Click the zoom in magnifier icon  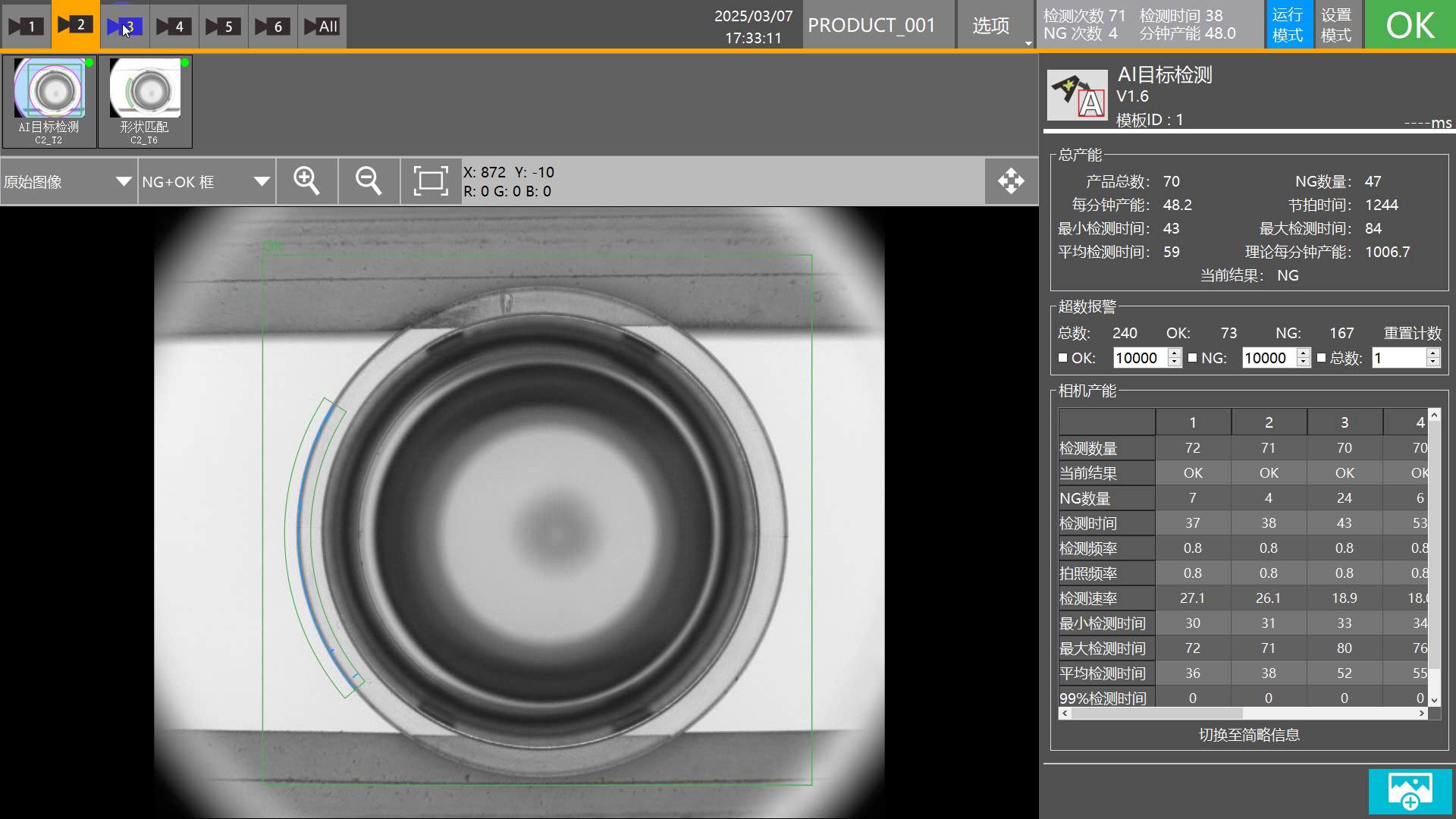coord(306,181)
